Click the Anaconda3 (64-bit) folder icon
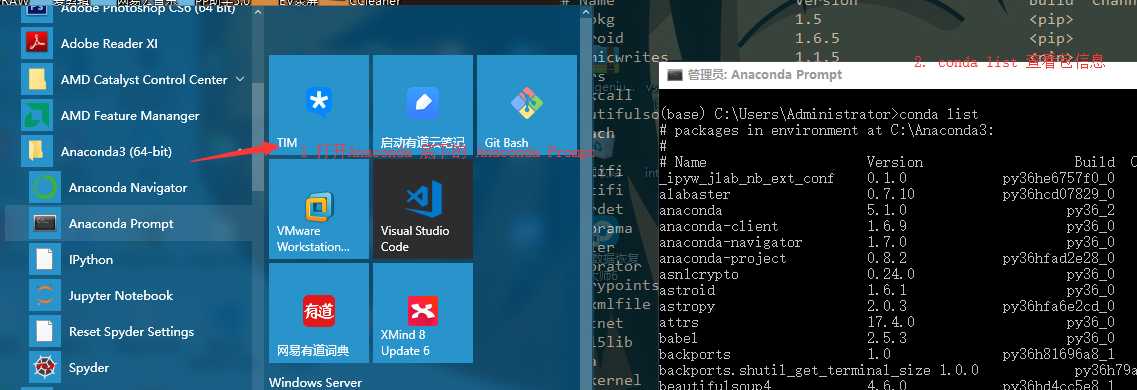The height and width of the screenshot is (390, 1137). click(x=36, y=152)
